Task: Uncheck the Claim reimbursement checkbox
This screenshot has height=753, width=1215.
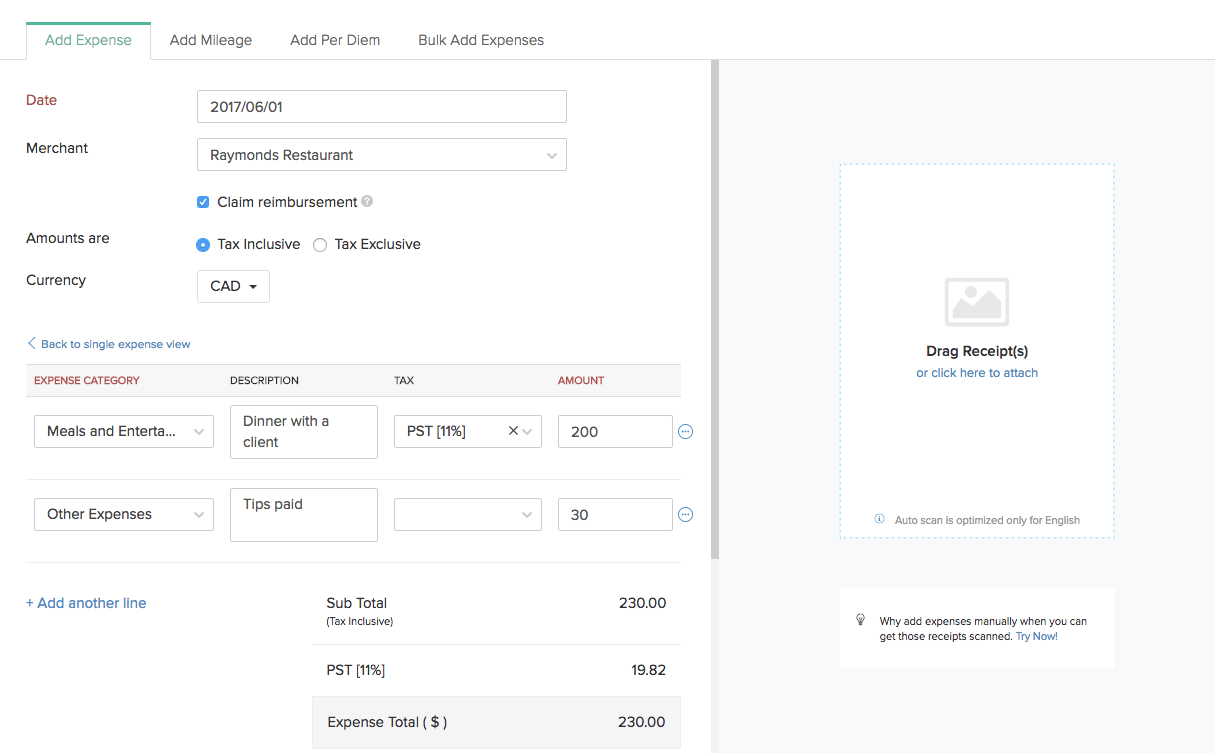Action: [203, 201]
